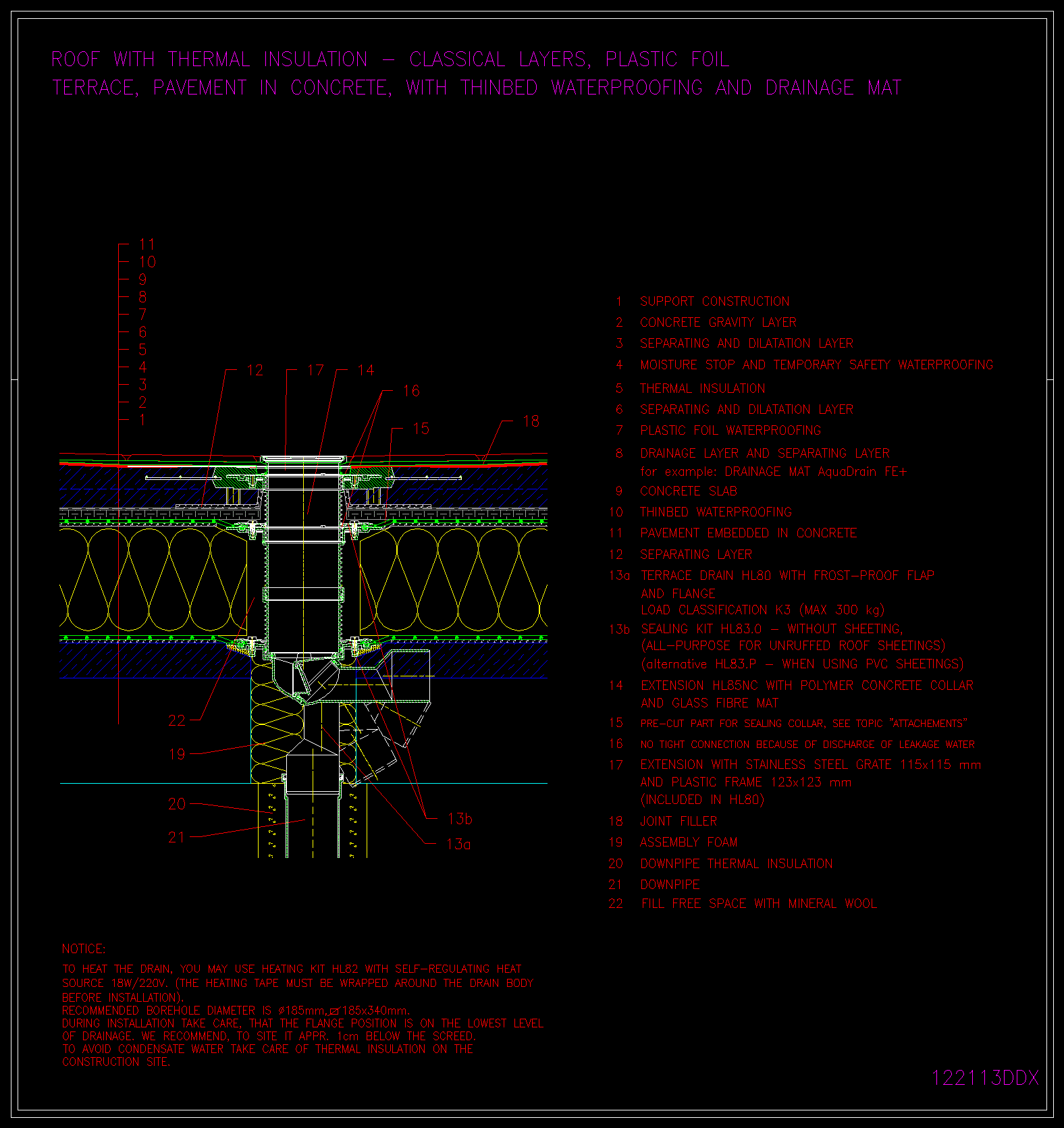Viewport: 1064px width, 1128px height.
Task: Click callout label '12' above the drain
Action: 255,371
